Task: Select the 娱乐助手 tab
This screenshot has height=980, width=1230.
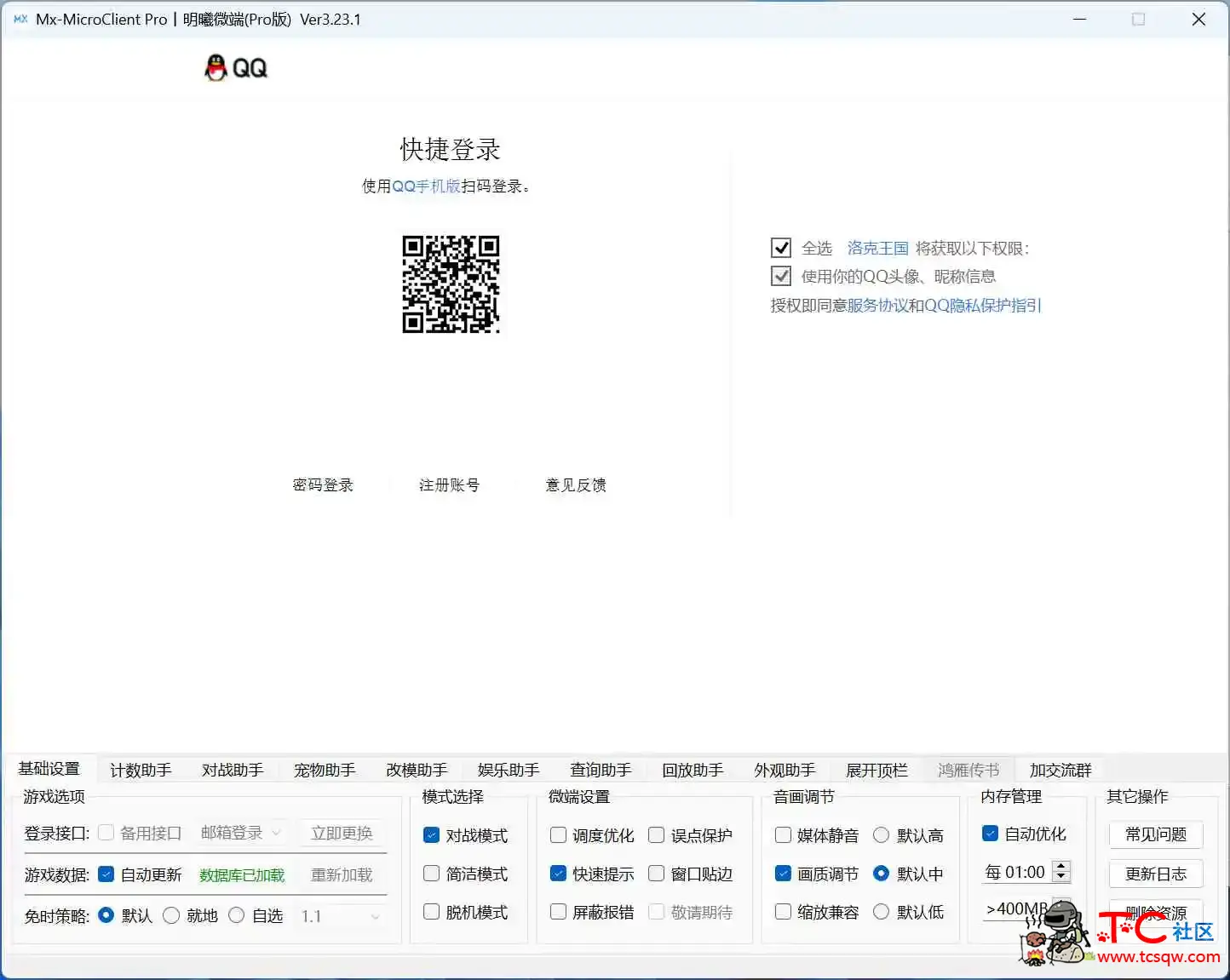Action: coord(509,770)
